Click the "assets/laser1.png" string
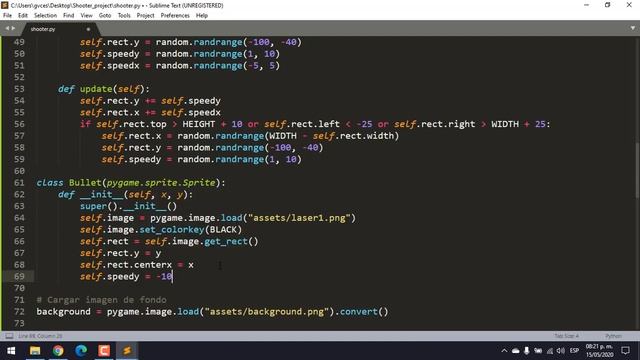 click(299, 218)
